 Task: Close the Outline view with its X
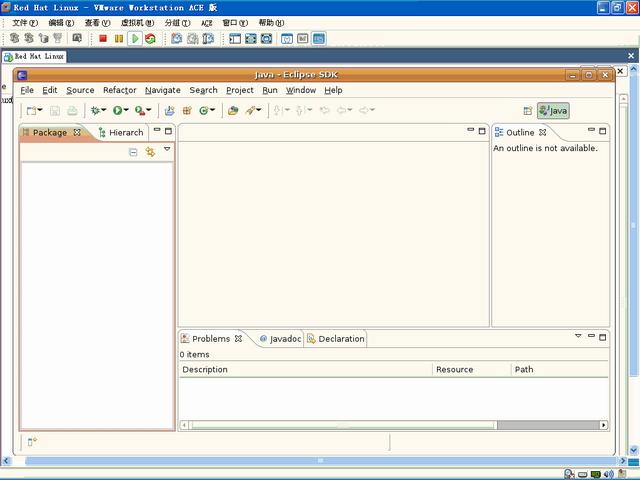[542, 132]
